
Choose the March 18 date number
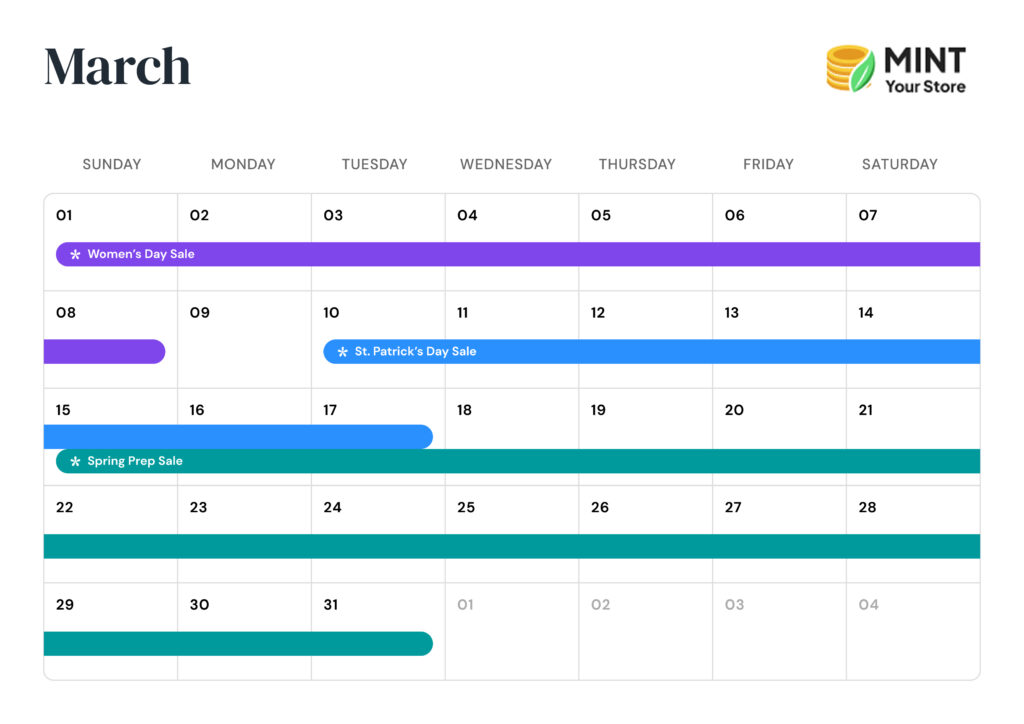pyautogui.click(x=464, y=410)
